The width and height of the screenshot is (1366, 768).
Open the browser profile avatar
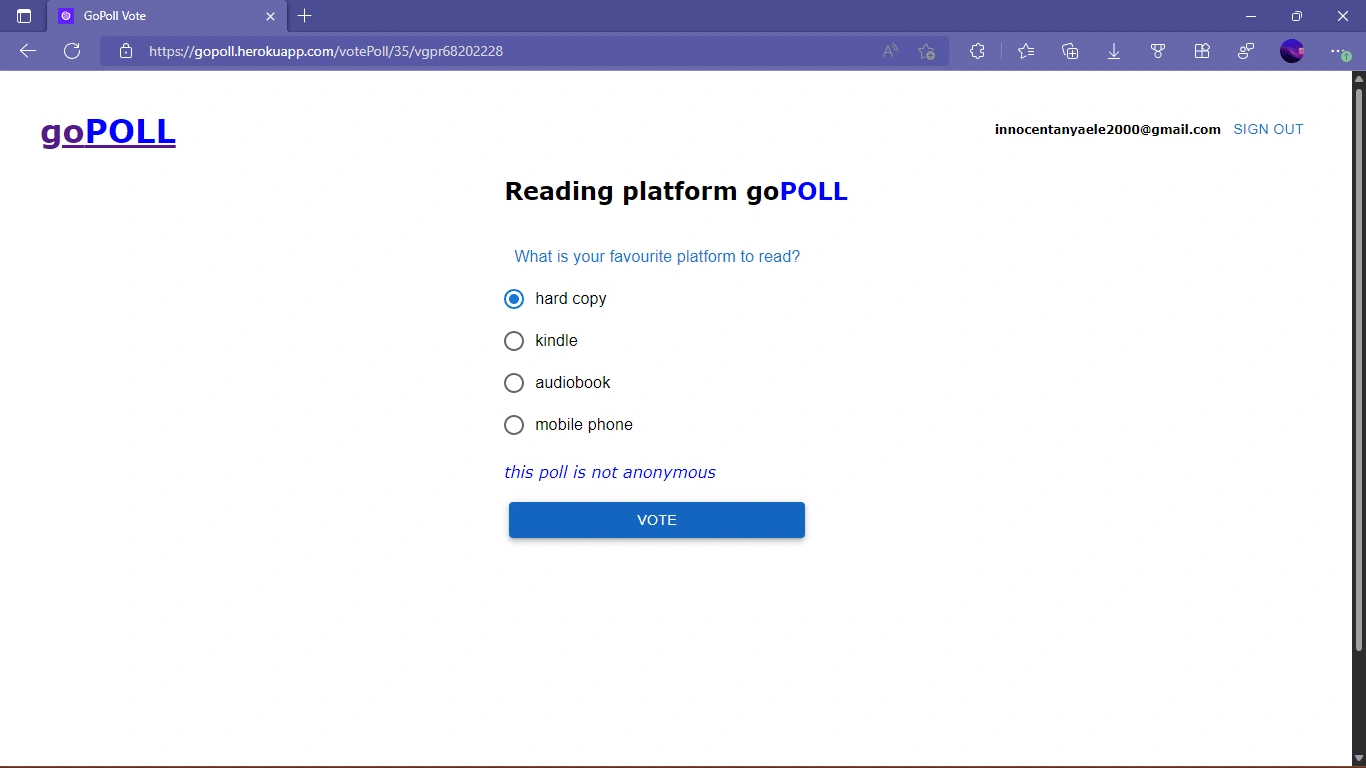1292,51
